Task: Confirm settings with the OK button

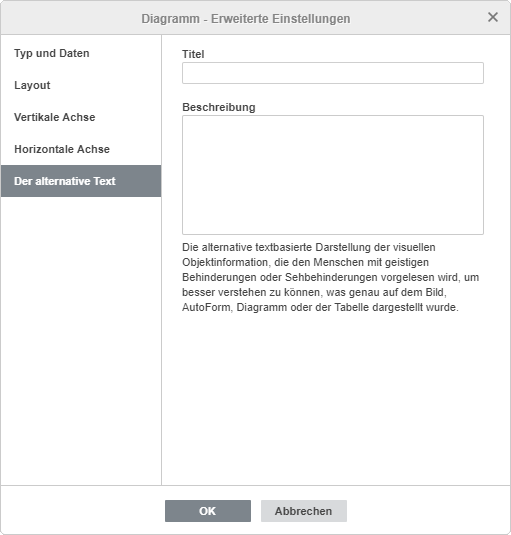Action: tap(208, 511)
